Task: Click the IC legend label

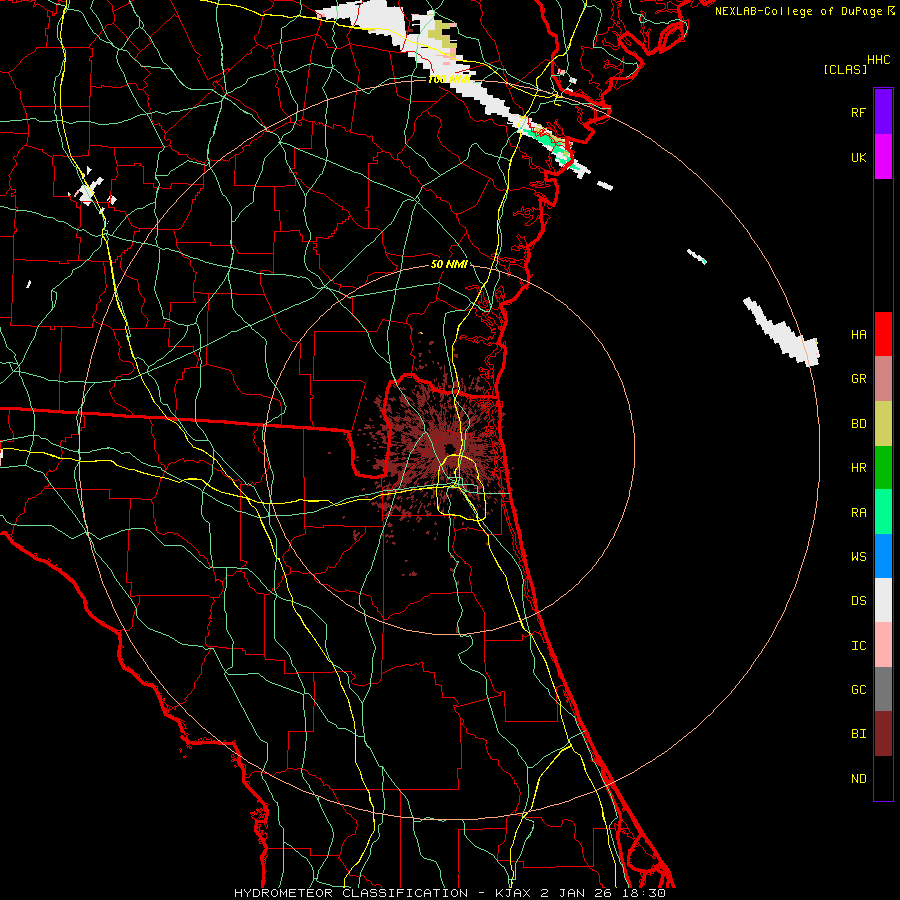Action: [858, 646]
